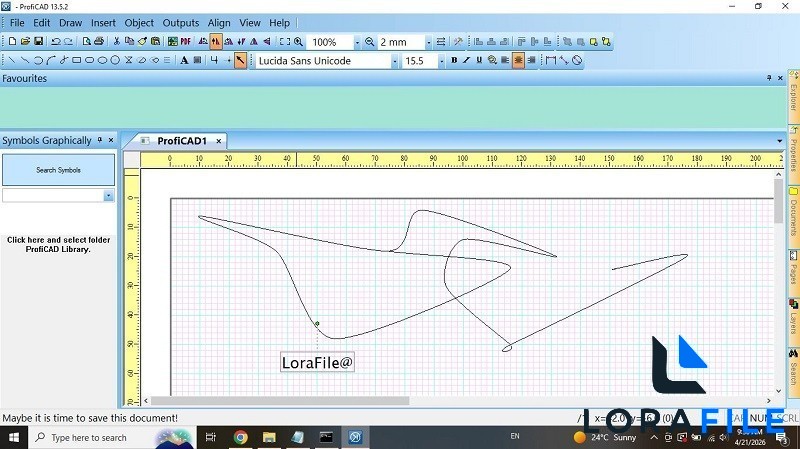Pick the straight line drawing tool
Screen dimensions: 800x449
pyautogui.click(x=12, y=60)
